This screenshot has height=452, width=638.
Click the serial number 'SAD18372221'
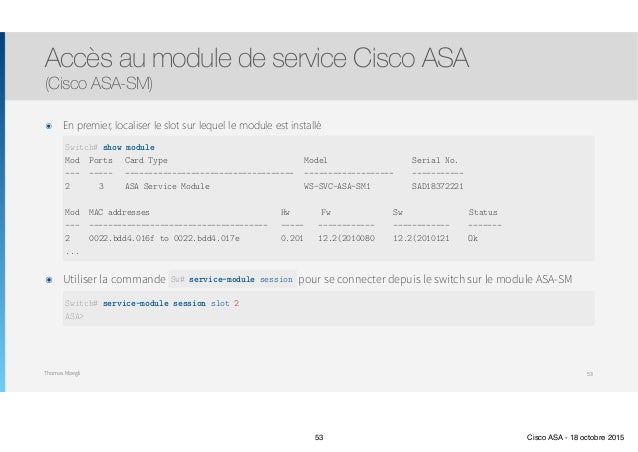(x=437, y=186)
